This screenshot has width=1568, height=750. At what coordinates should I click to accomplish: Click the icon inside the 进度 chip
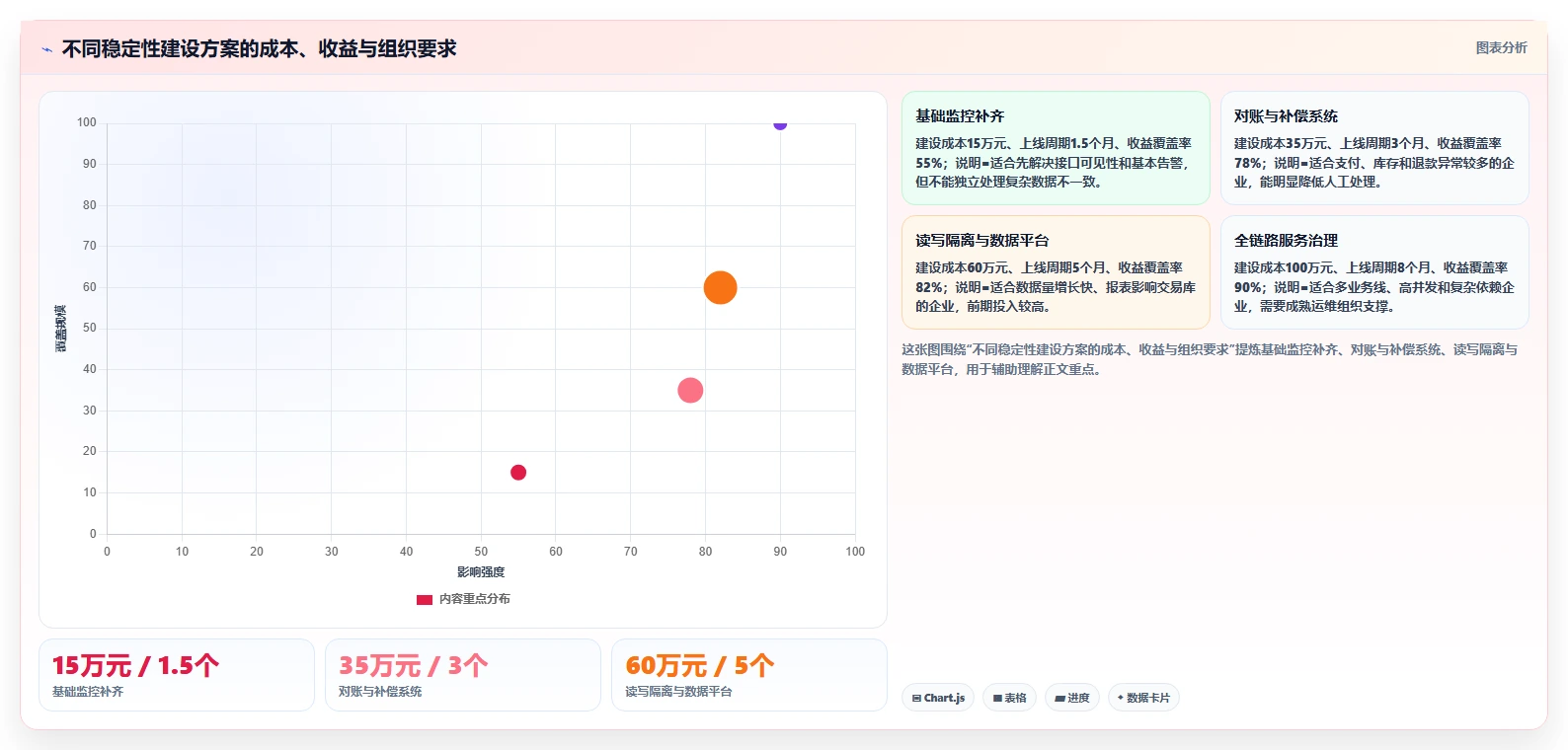pyautogui.click(x=1059, y=699)
